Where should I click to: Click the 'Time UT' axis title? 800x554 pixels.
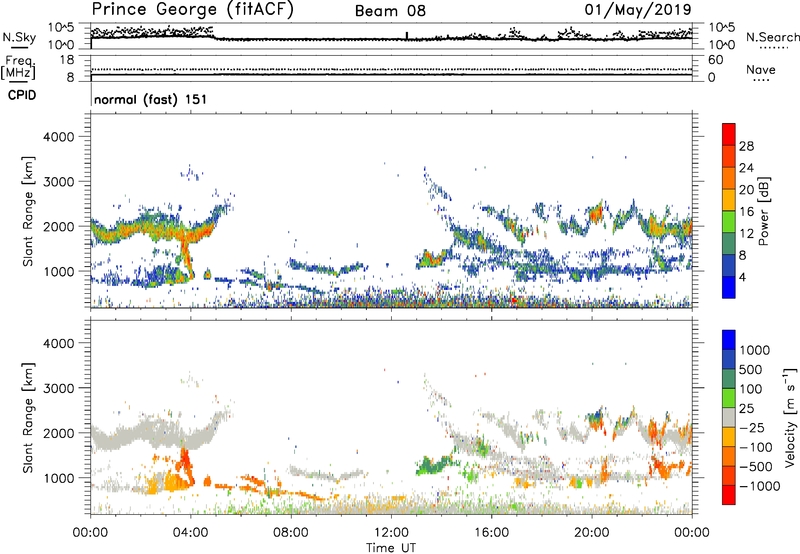pyautogui.click(x=391, y=548)
